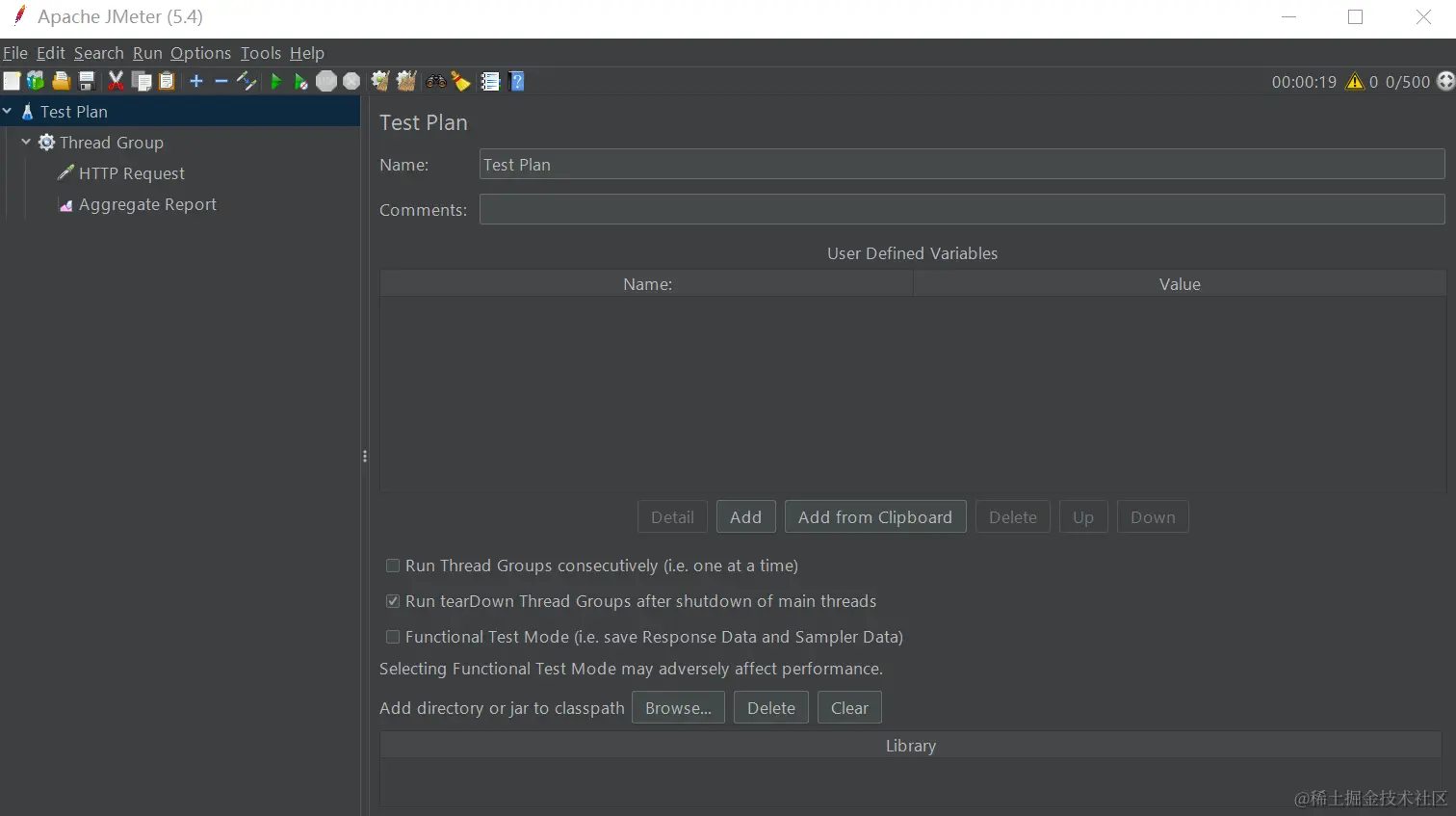The height and width of the screenshot is (816, 1456).
Task: Click the Reset Search broom icon
Action: (461, 82)
